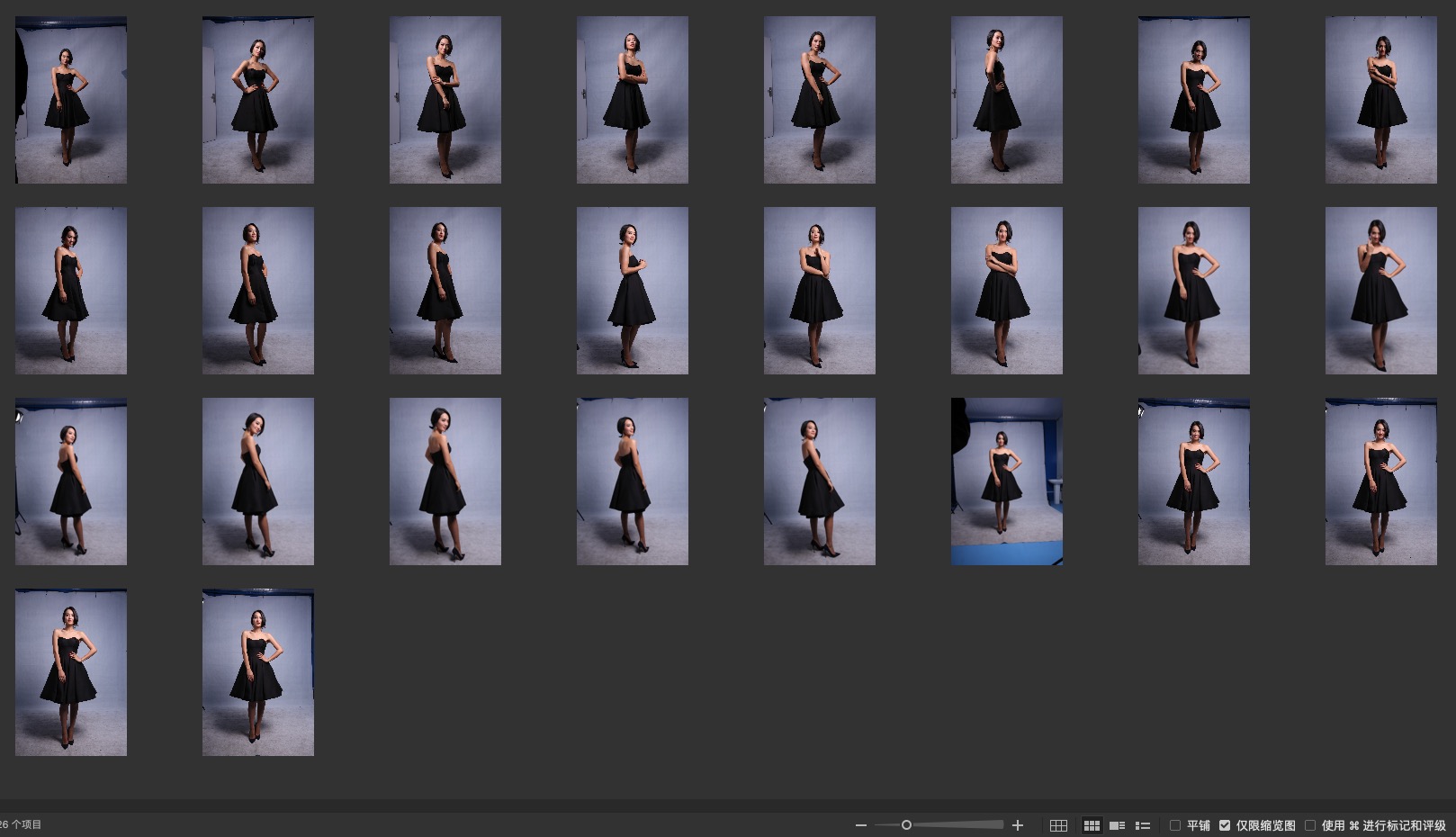
Task: Select the first thumbnail in the second row
Action: [x=71, y=291]
